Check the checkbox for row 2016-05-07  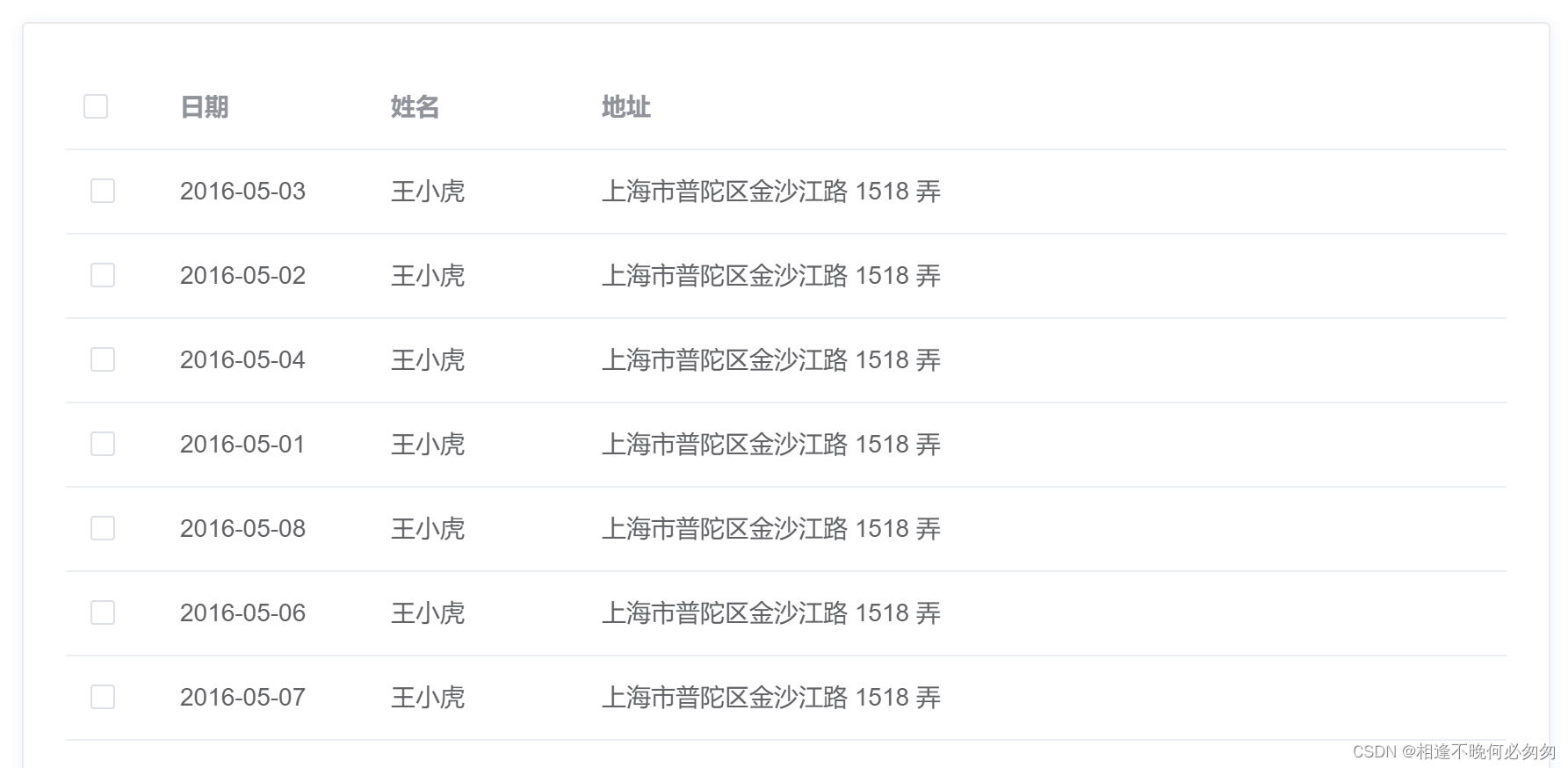(102, 697)
